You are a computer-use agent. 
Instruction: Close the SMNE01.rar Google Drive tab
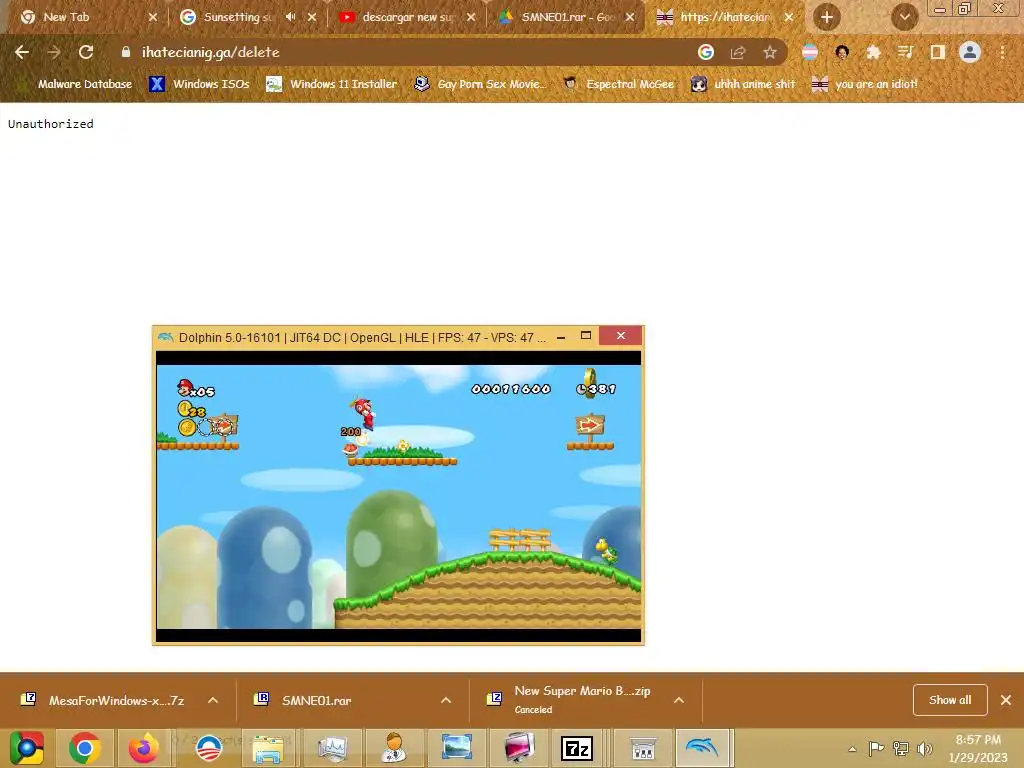[630, 17]
